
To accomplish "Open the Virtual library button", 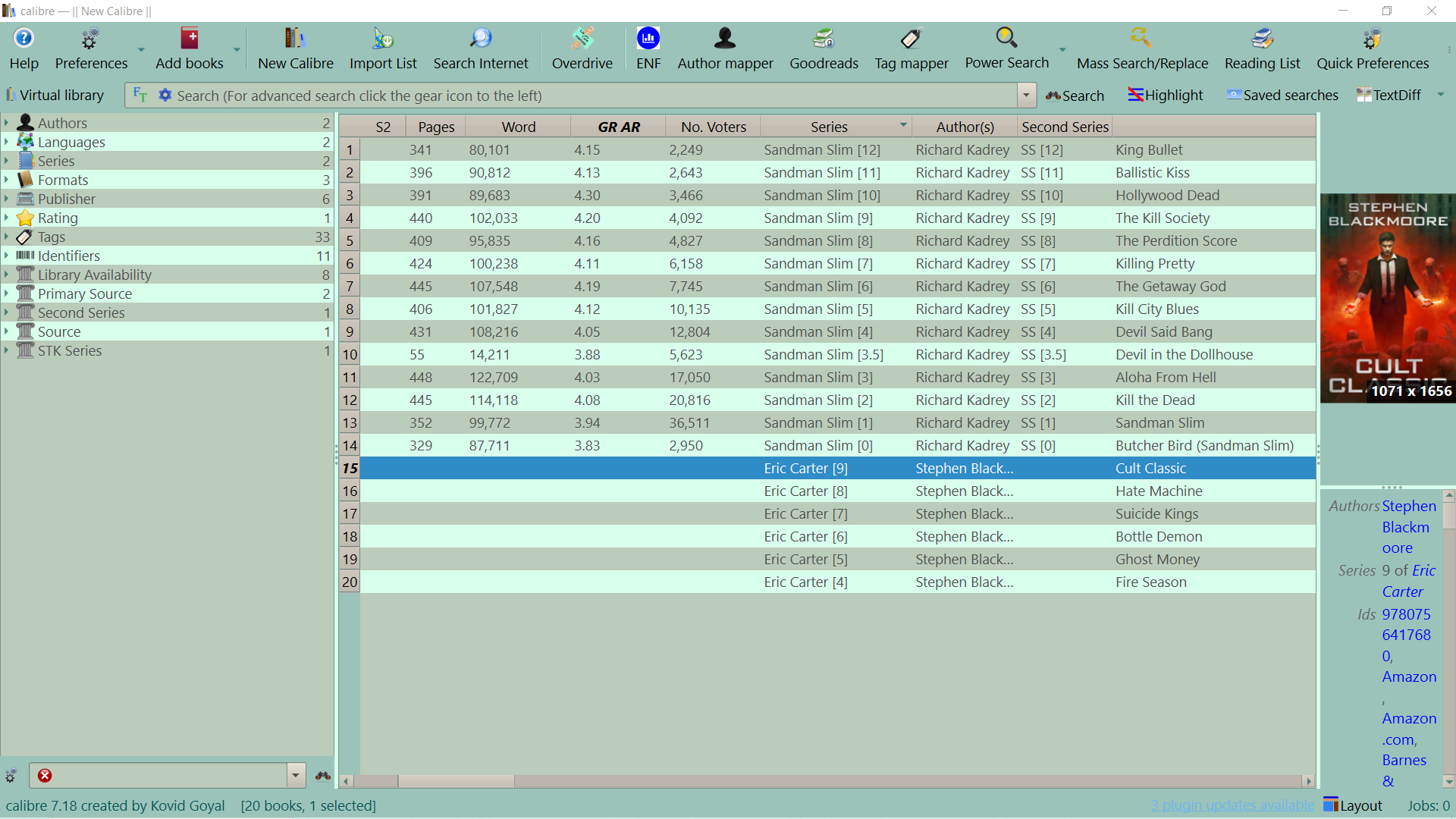I will (55, 96).
